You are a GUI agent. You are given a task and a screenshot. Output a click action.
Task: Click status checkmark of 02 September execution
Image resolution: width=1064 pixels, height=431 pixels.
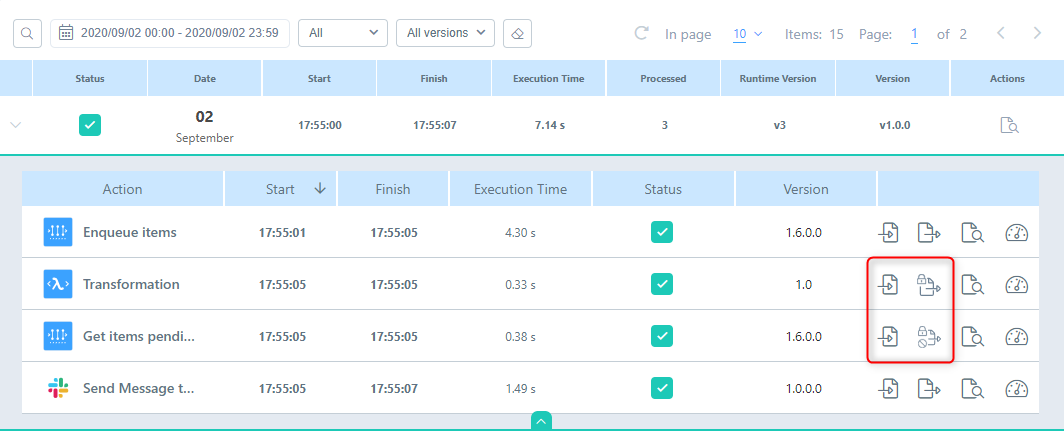tap(90, 126)
